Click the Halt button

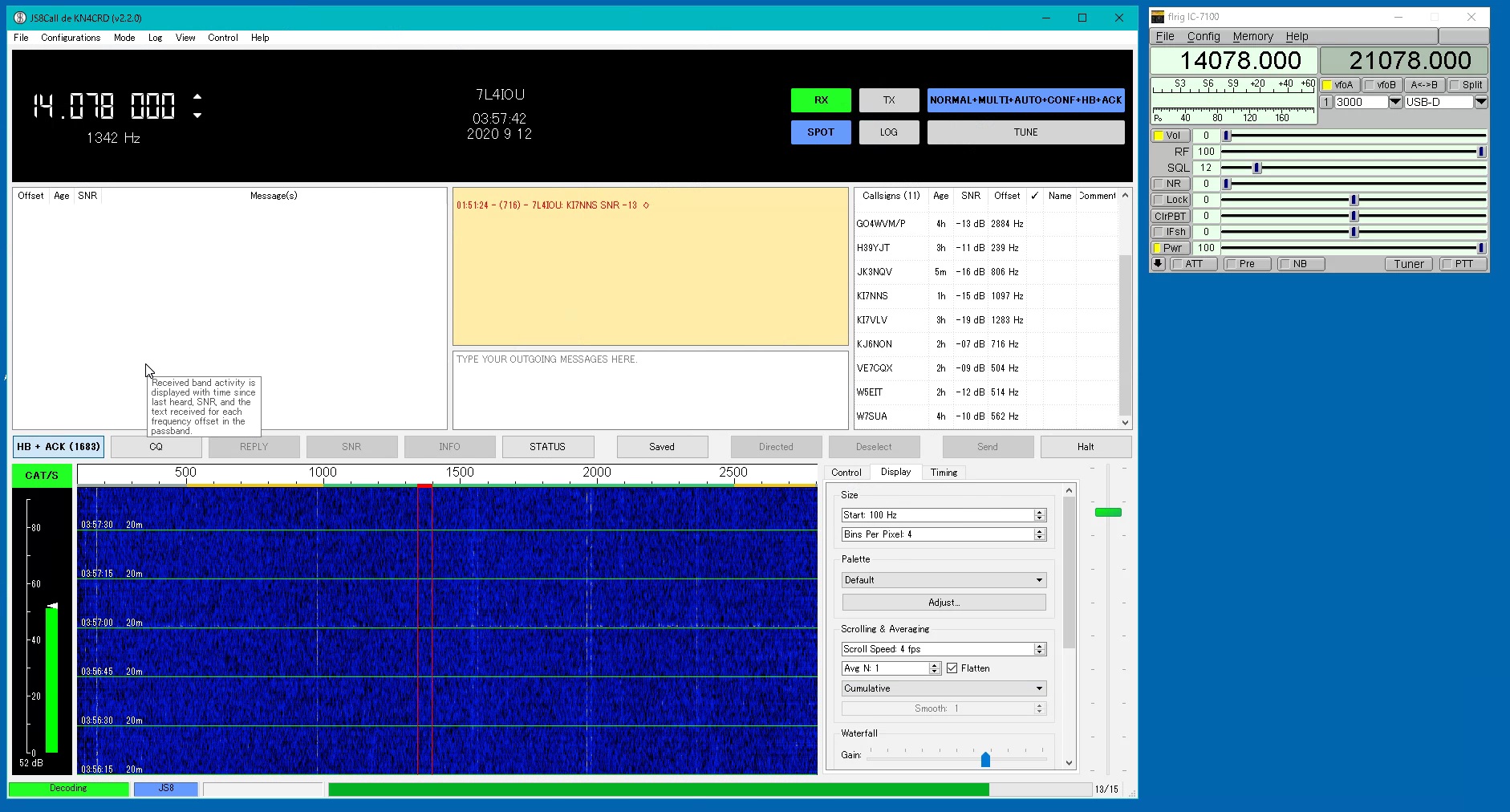tap(1086, 447)
